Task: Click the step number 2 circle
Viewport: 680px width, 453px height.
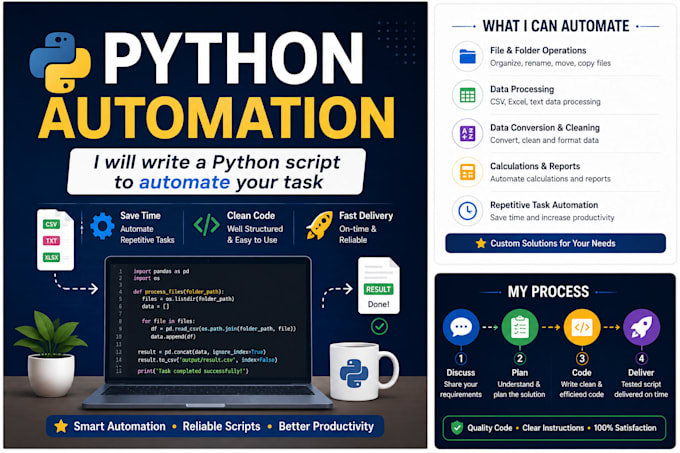Action: click(x=520, y=358)
